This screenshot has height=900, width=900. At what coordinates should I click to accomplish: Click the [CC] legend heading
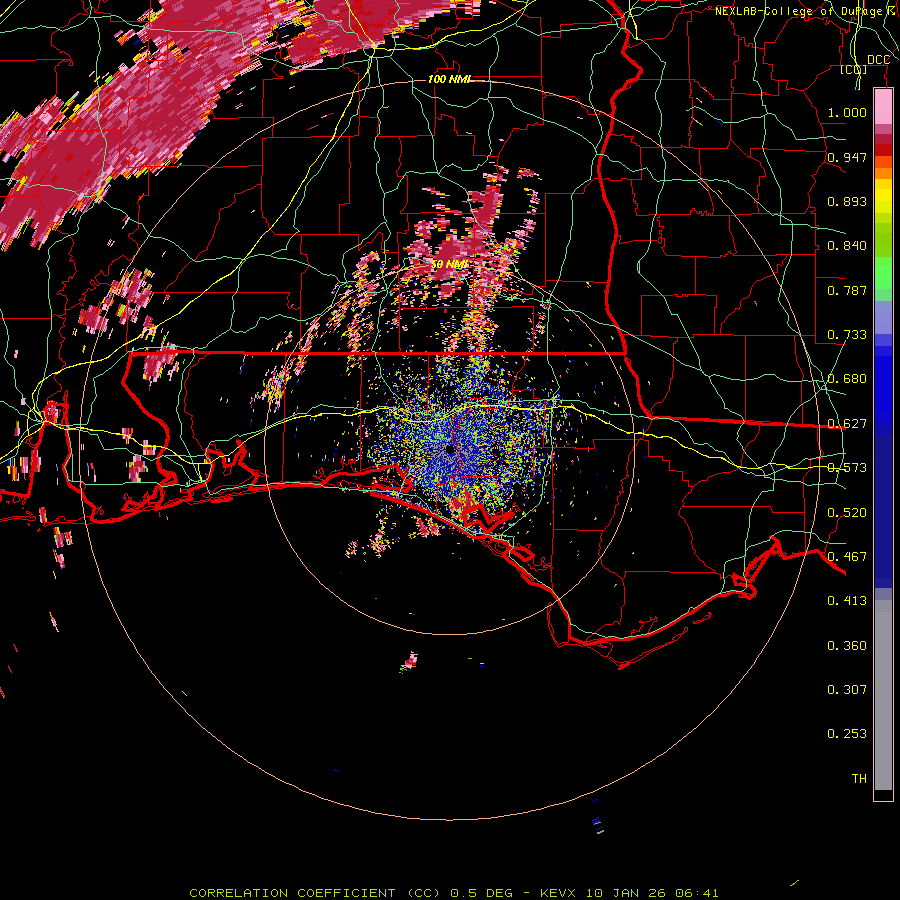pyautogui.click(x=854, y=70)
